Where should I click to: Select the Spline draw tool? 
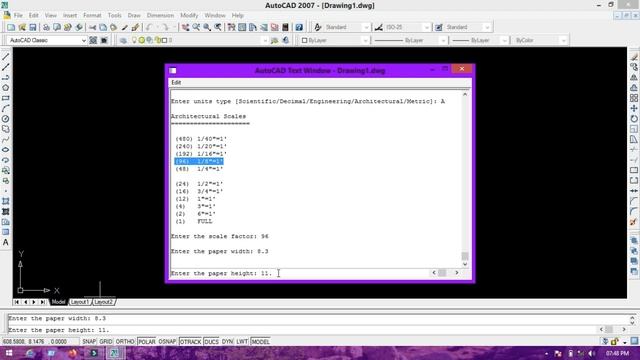tap(6, 140)
